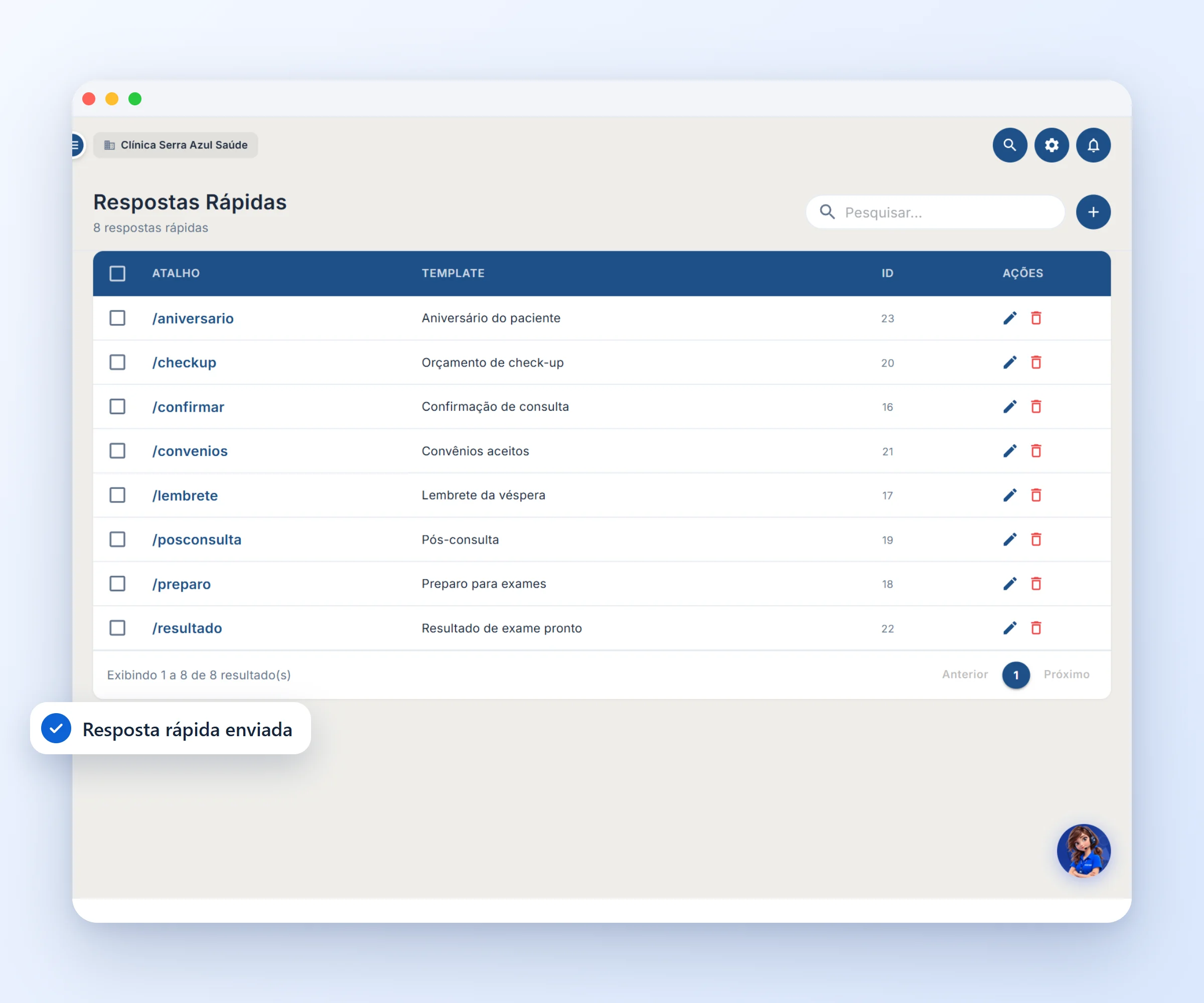Delete the /confirmar quick reply
The image size is (1204, 1003).
[x=1036, y=406]
